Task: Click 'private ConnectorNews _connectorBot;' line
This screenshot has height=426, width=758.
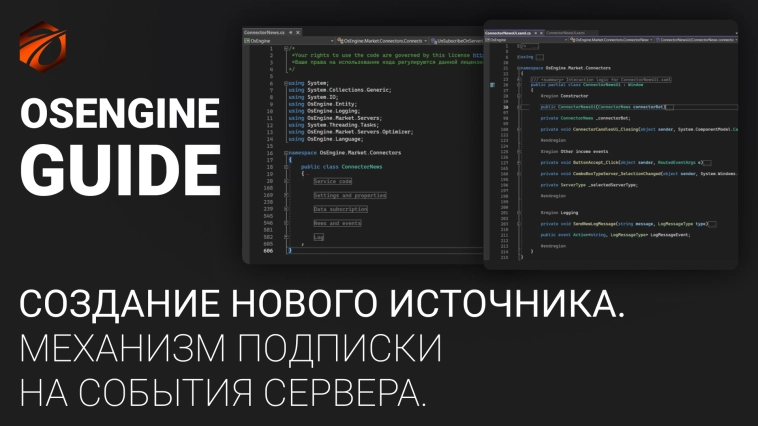Action: (x=585, y=118)
